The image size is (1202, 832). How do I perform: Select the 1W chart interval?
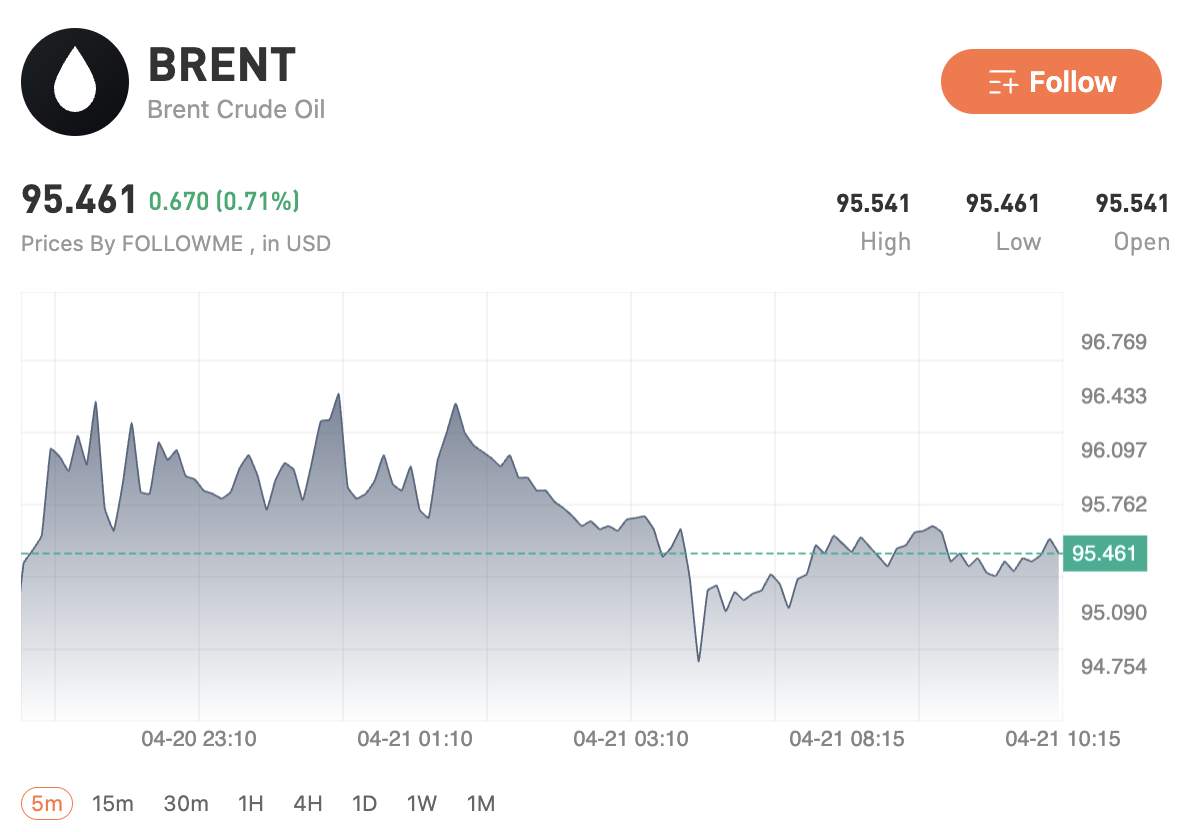point(420,803)
